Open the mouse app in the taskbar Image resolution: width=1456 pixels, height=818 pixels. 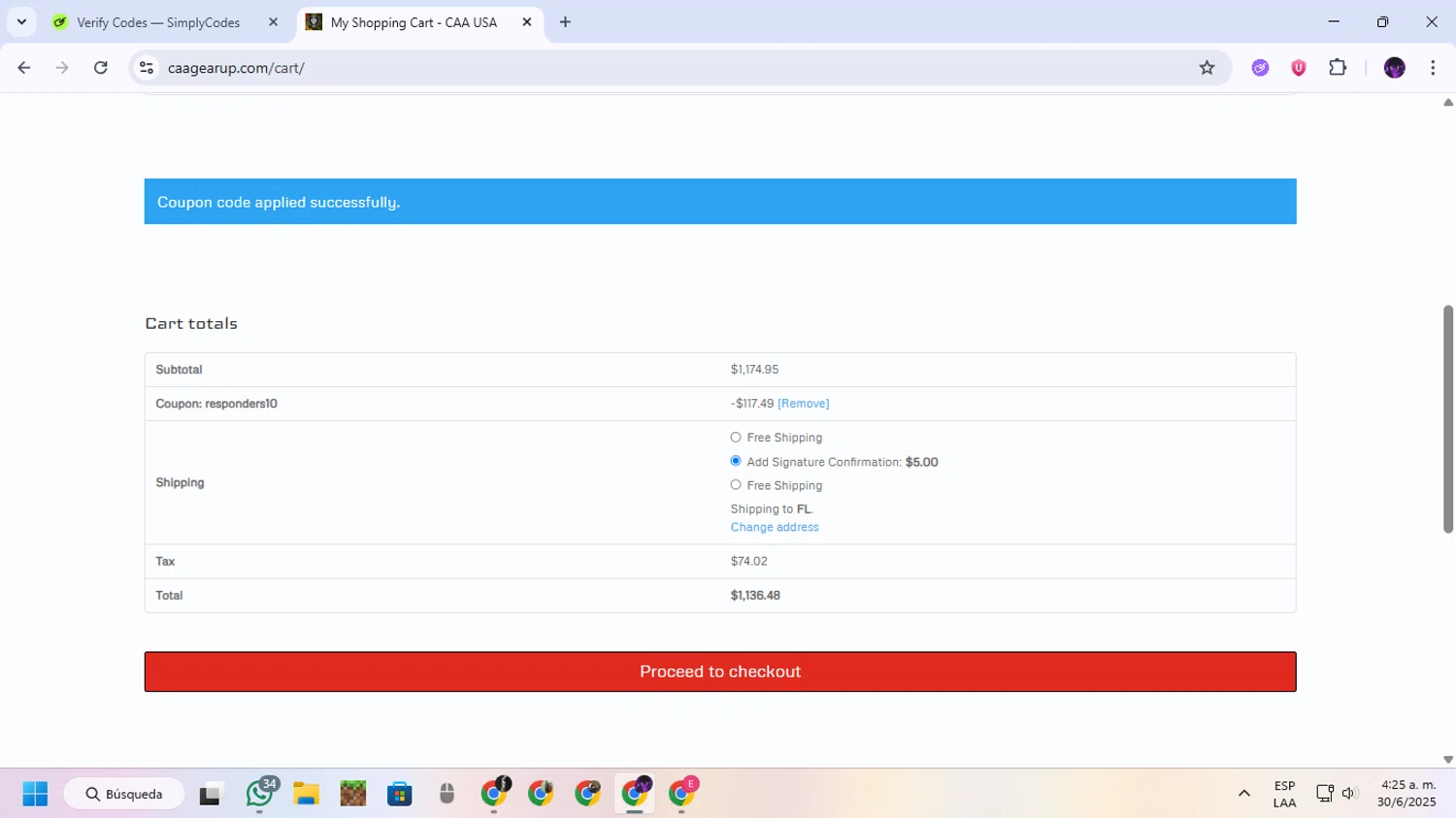[447, 794]
